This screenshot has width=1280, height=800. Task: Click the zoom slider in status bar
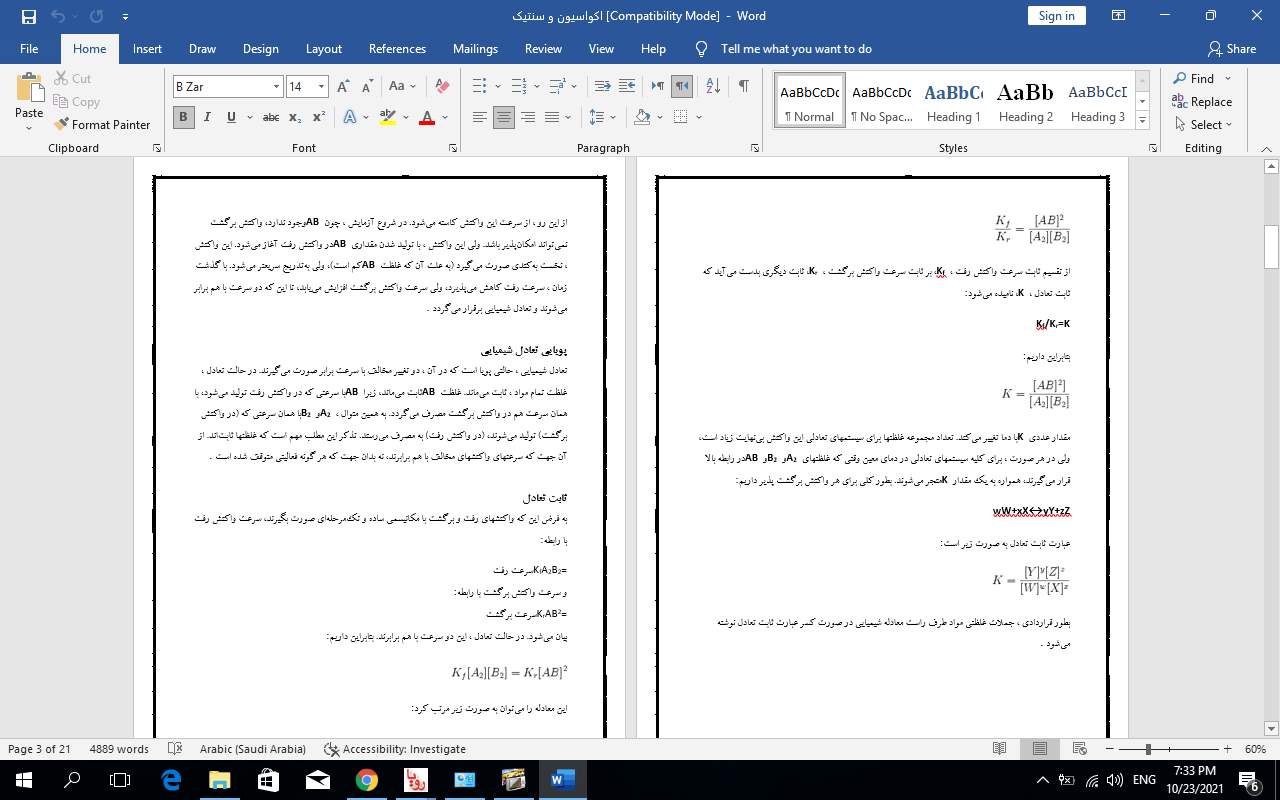click(1148, 749)
